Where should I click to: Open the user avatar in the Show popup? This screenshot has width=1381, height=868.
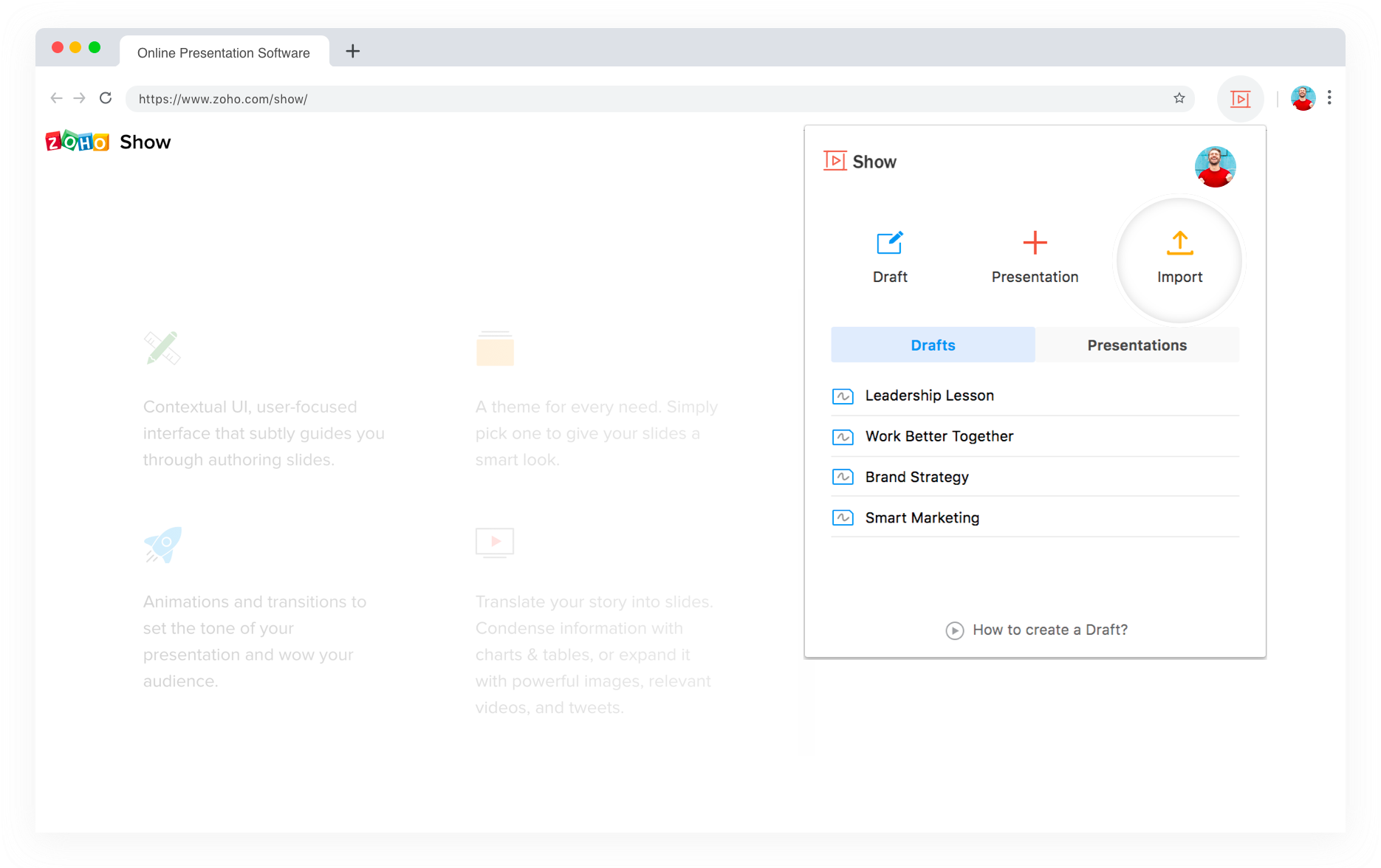click(x=1215, y=166)
